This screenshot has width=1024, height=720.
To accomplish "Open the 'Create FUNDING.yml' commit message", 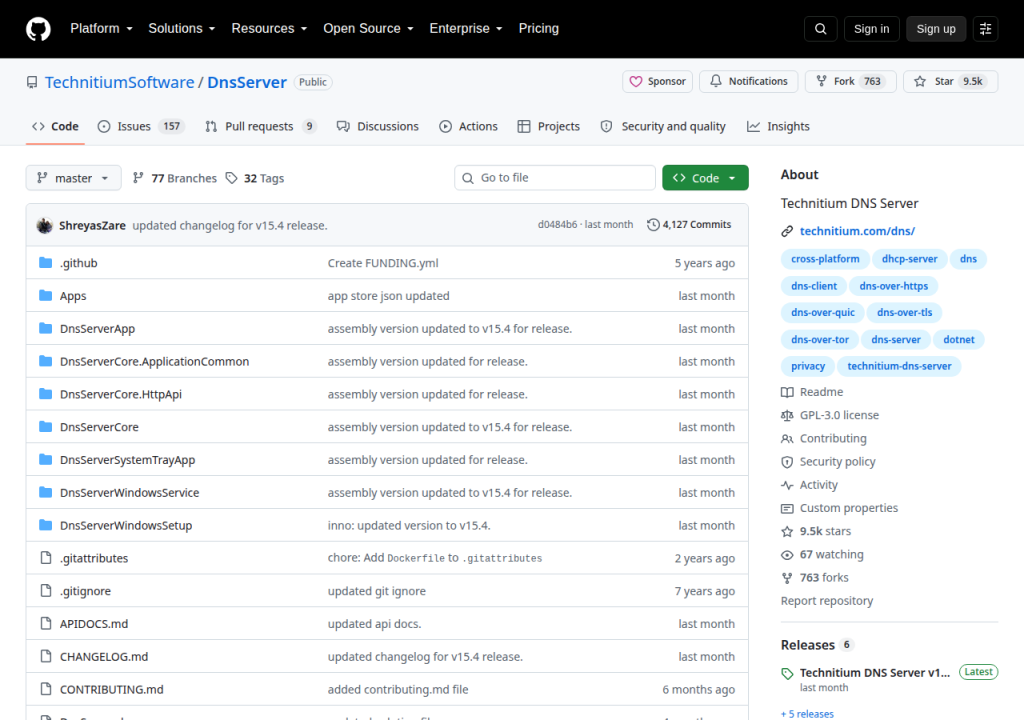I will (383, 263).
